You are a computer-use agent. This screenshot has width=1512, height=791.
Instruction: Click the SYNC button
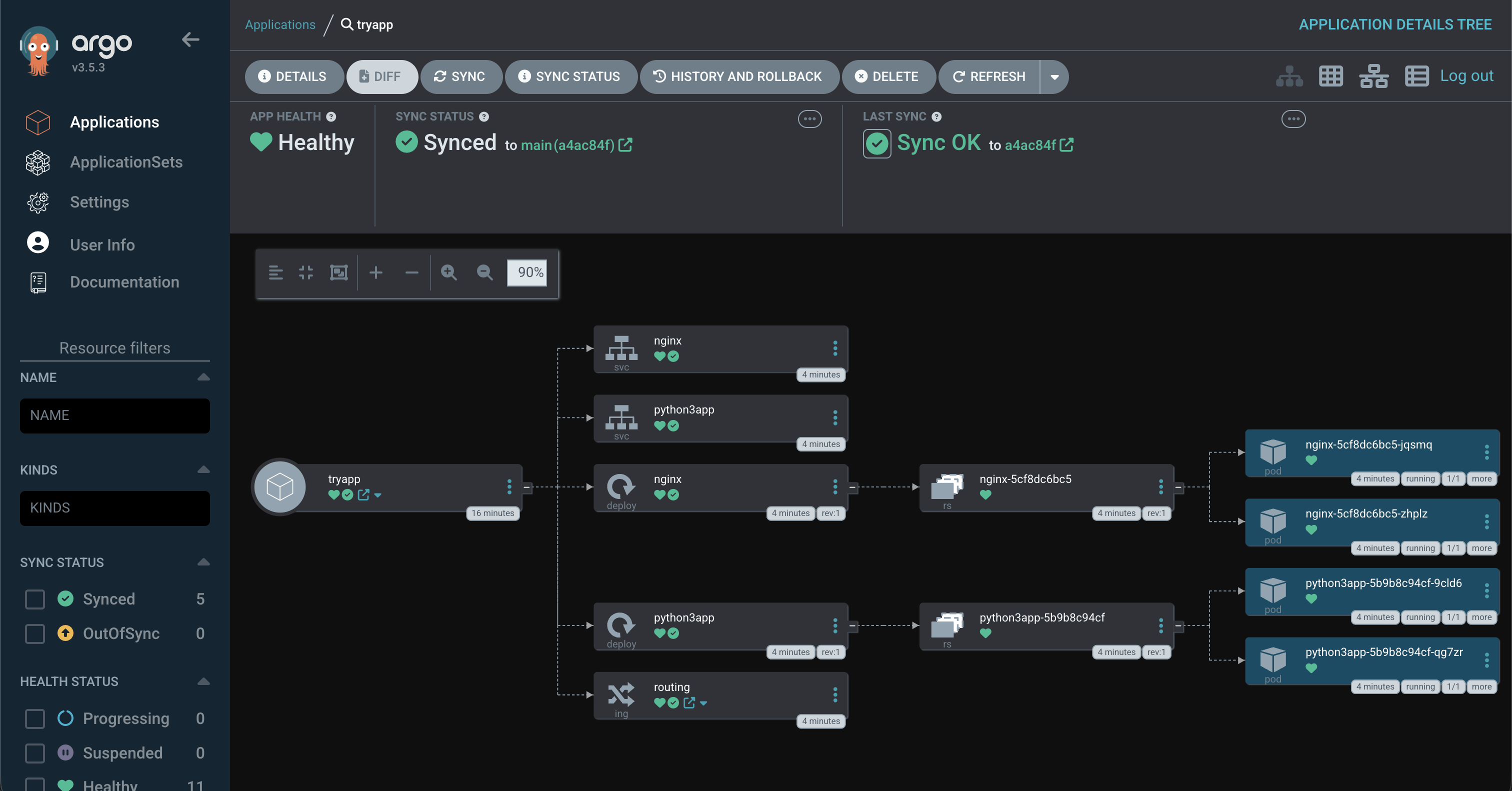(x=461, y=77)
